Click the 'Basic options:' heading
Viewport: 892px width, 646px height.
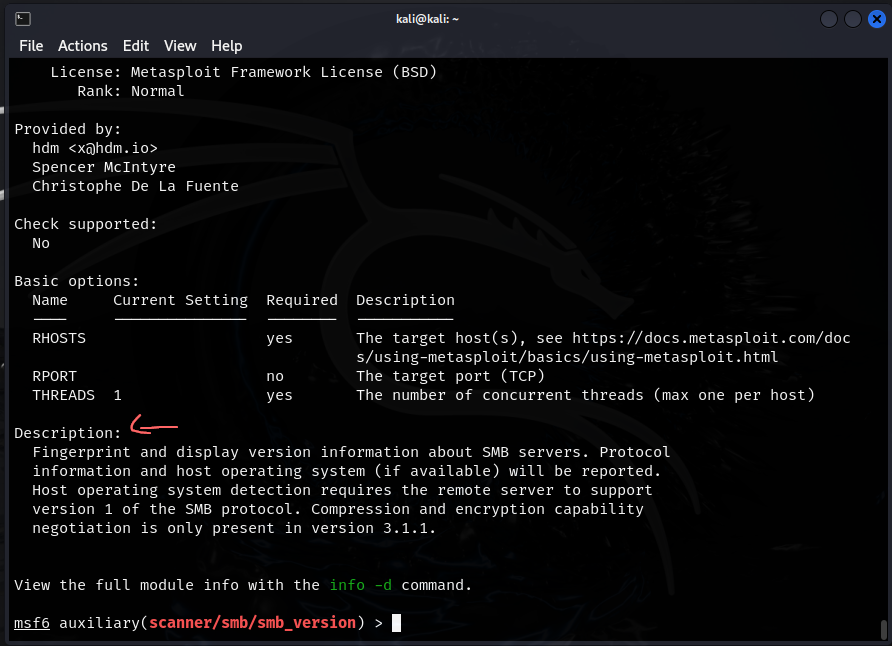(77, 281)
